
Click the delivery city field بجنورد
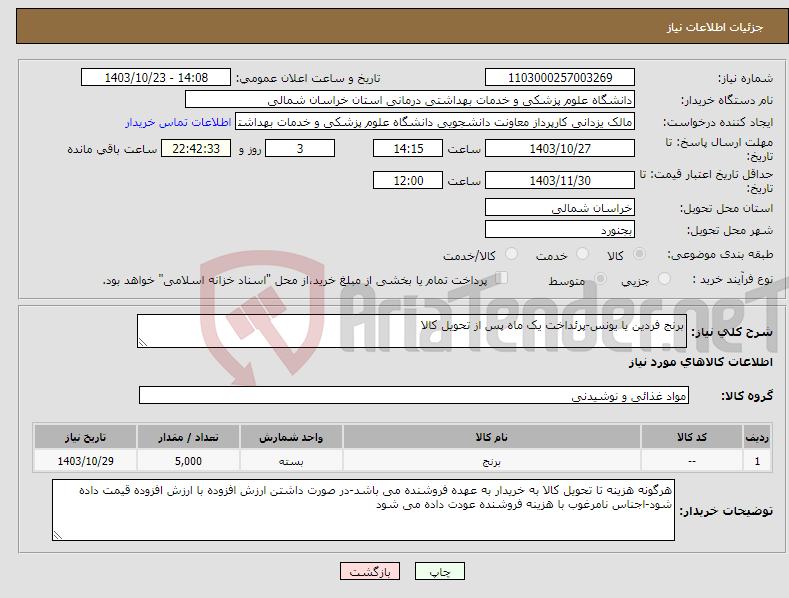(560, 230)
